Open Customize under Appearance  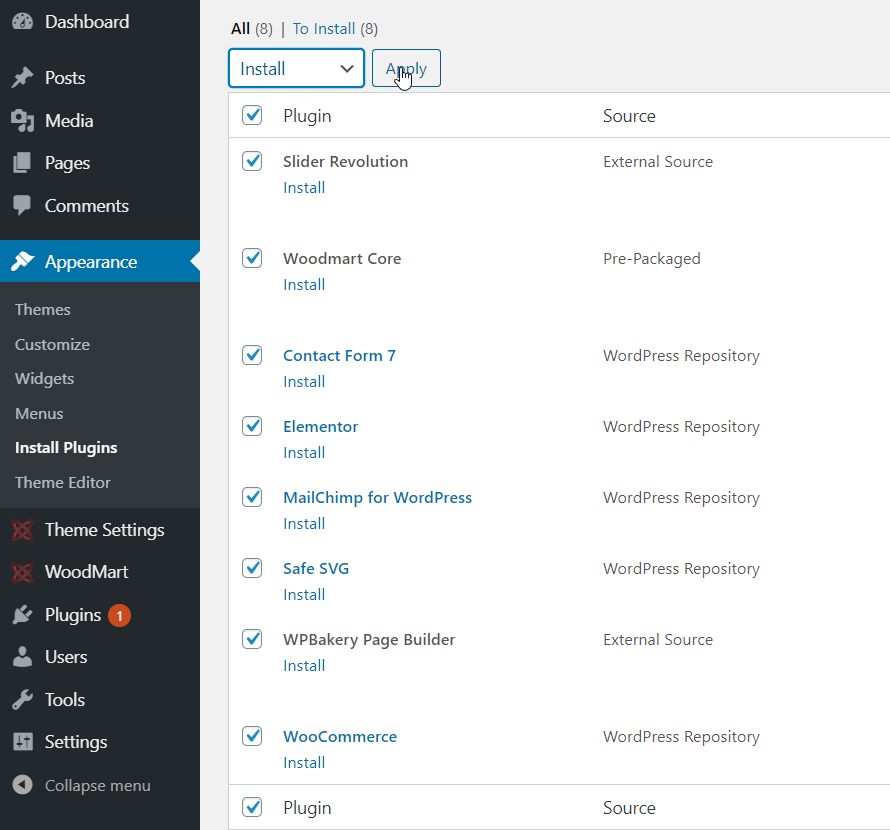click(x=52, y=344)
